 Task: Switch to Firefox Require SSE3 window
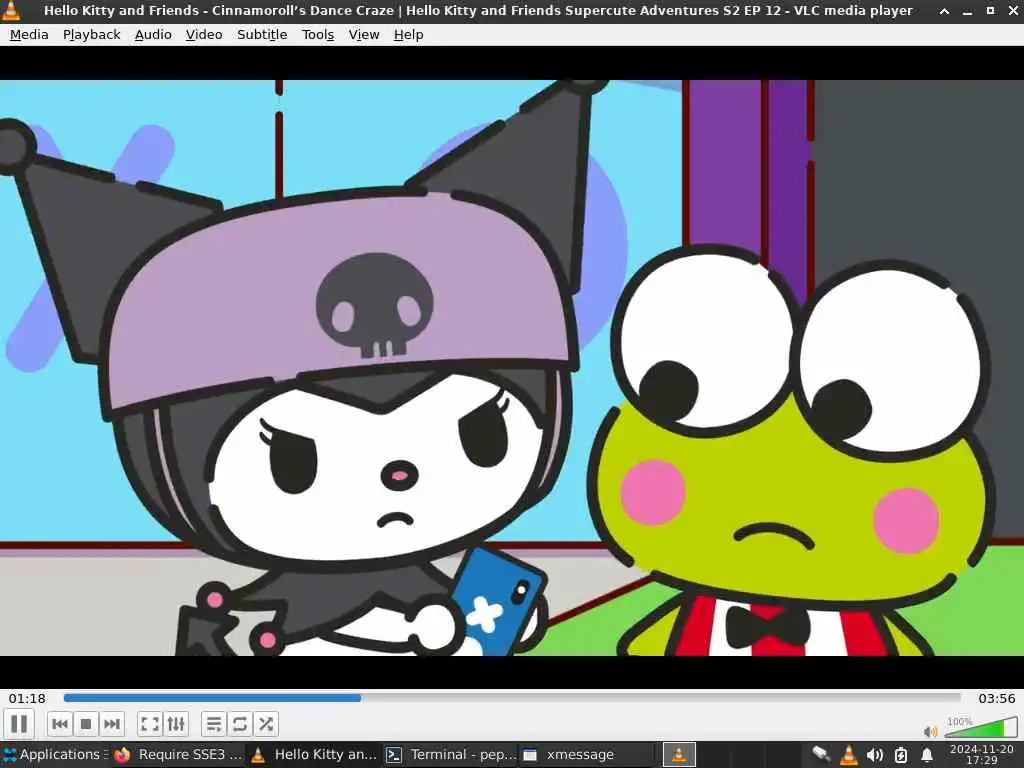pos(178,755)
